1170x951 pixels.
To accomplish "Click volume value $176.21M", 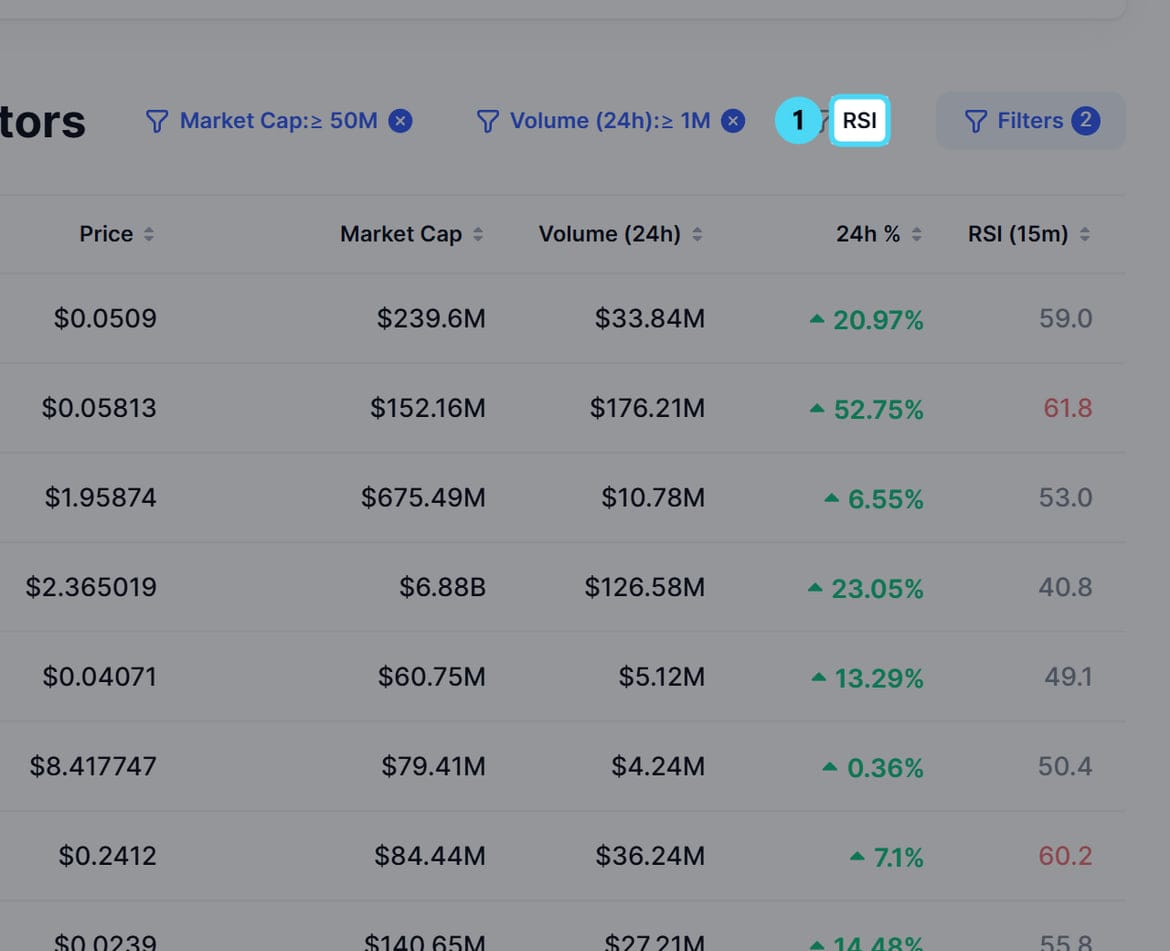I will [x=647, y=408].
